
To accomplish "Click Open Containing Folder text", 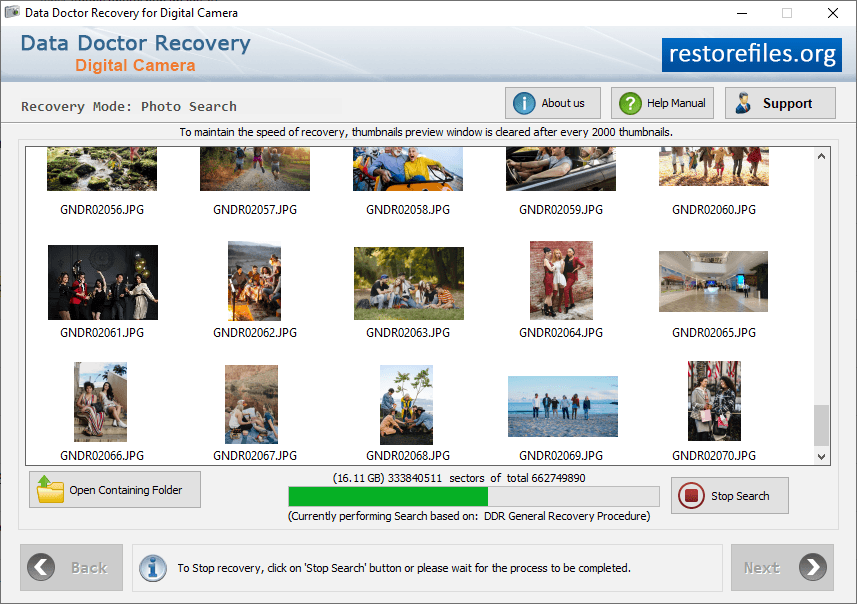I will pos(126,490).
